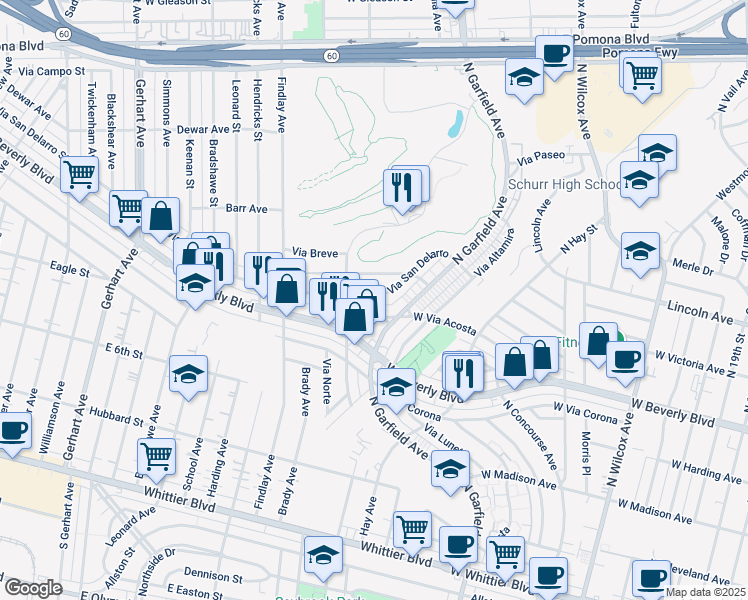Open the cafe marker near Pomona Blvd label

pyautogui.click(x=555, y=57)
